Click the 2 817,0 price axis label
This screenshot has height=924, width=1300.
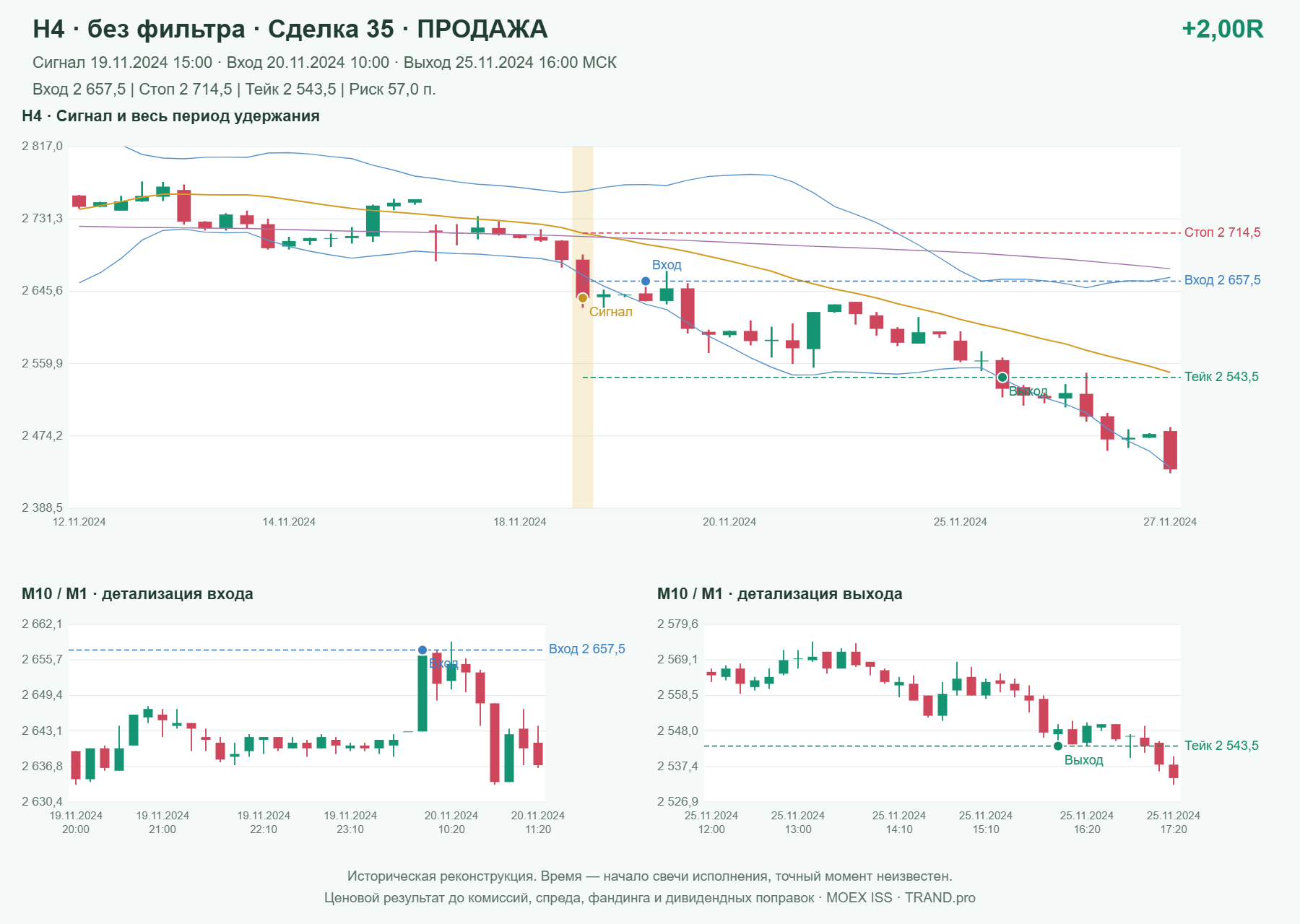pyautogui.click(x=42, y=147)
